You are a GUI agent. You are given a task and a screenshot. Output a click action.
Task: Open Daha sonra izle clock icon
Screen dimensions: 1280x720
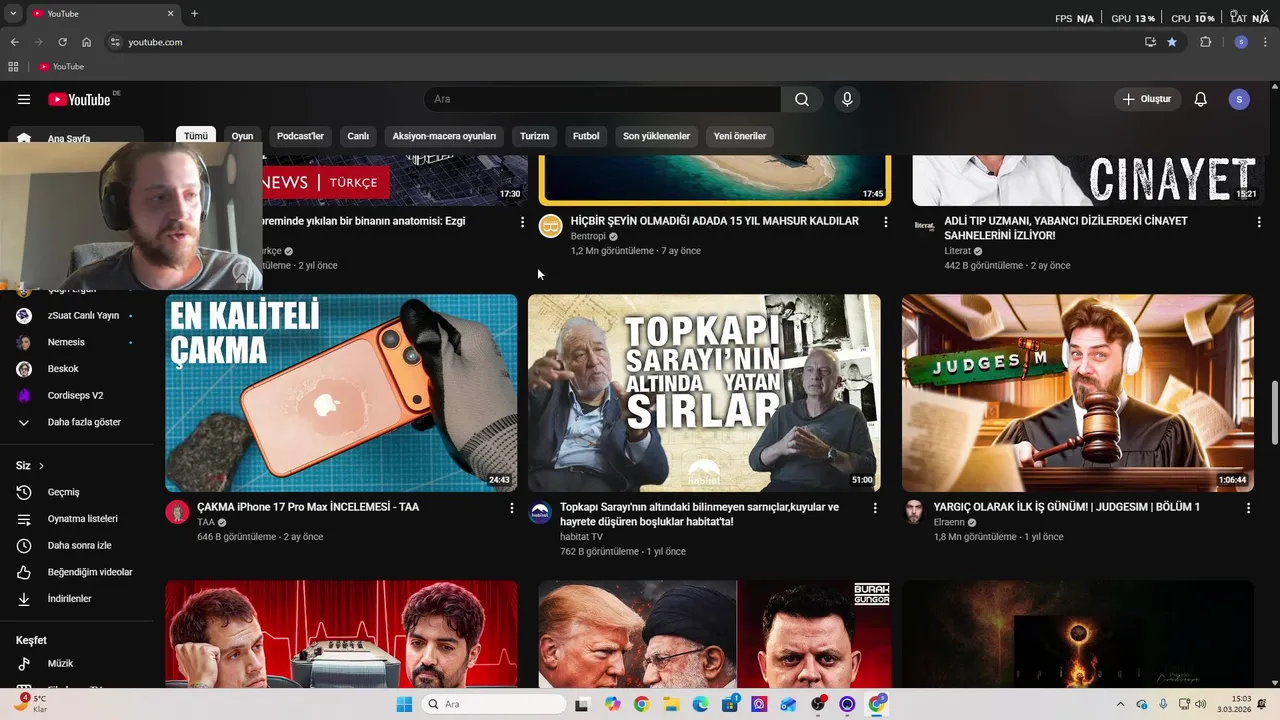coord(24,546)
